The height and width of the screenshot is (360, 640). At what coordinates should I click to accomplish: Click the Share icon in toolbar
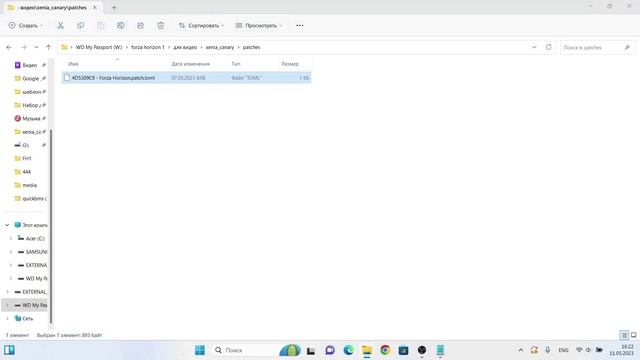click(140, 25)
